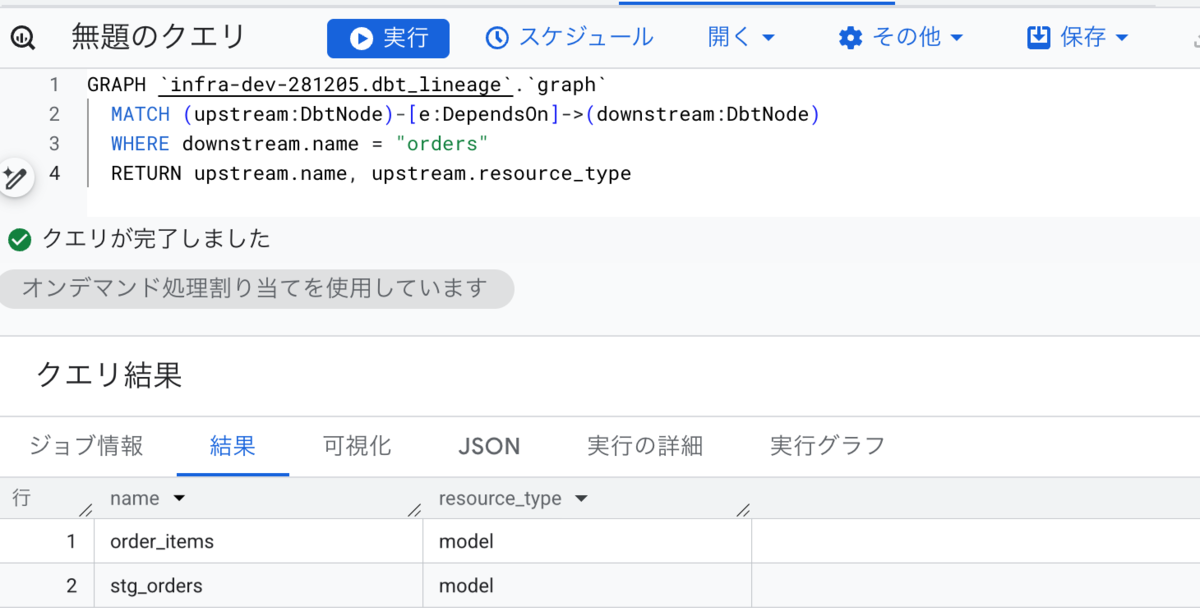The image size is (1200, 616).
Task: Click the resize handle of the 行 column
Action: [86, 509]
